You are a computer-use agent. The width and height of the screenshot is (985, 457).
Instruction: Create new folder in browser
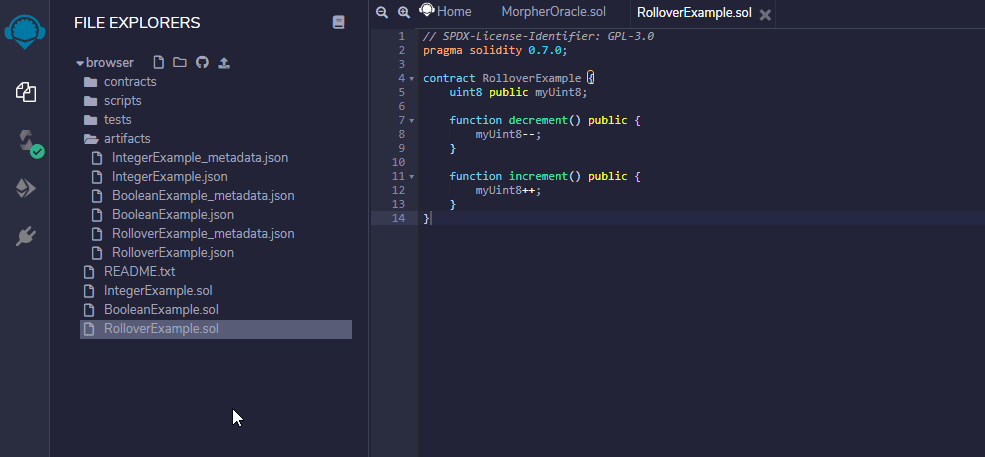point(180,62)
